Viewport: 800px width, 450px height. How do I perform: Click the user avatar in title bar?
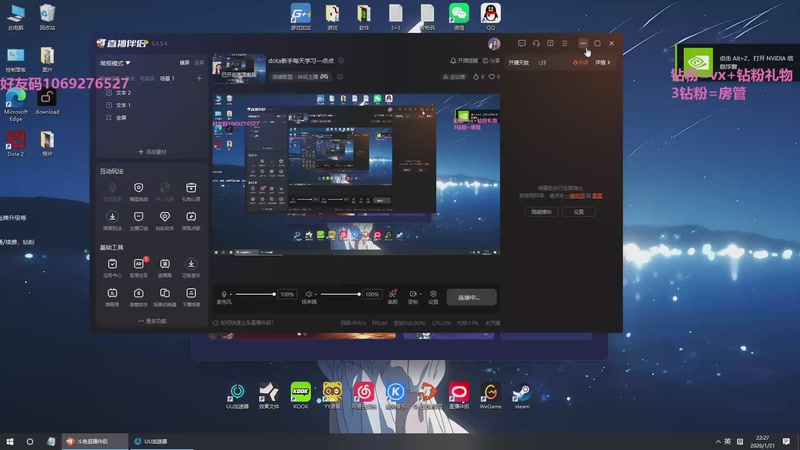(493, 44)
